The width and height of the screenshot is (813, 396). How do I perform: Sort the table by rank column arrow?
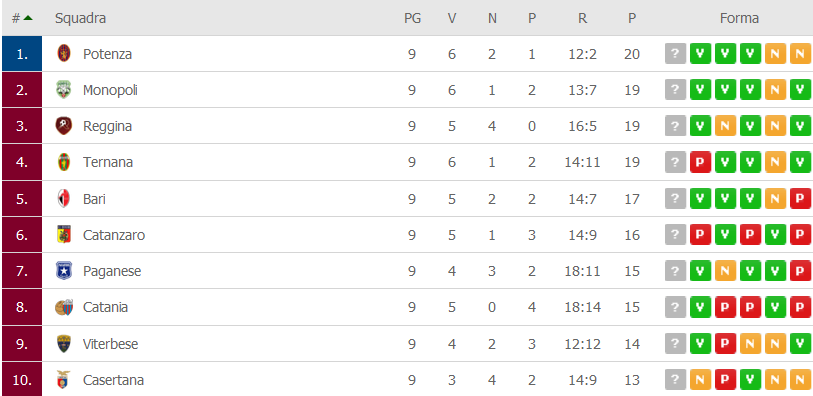point(28,18)
